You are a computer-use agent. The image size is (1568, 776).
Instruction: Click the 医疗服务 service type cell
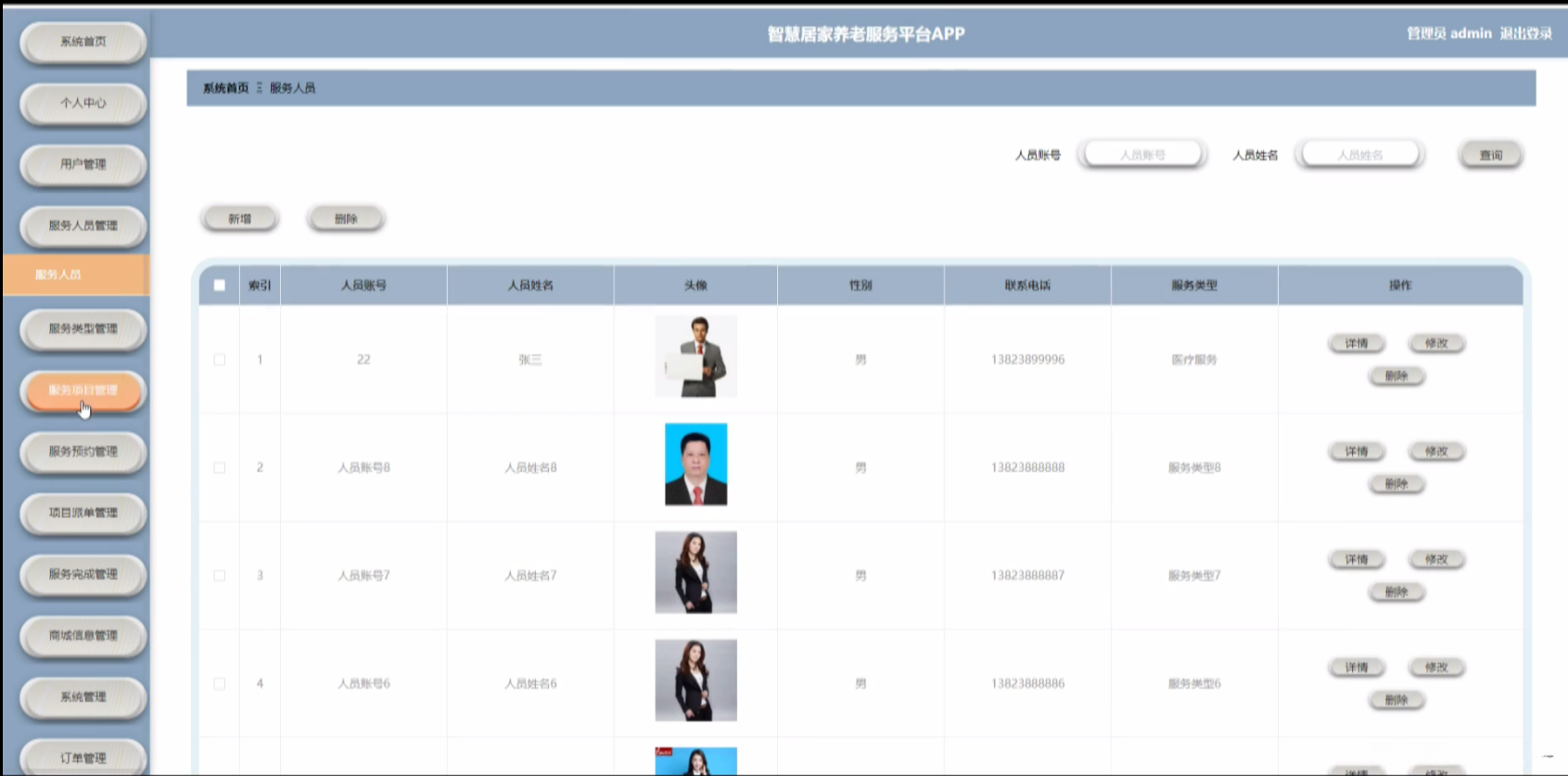click(1194, 360)
